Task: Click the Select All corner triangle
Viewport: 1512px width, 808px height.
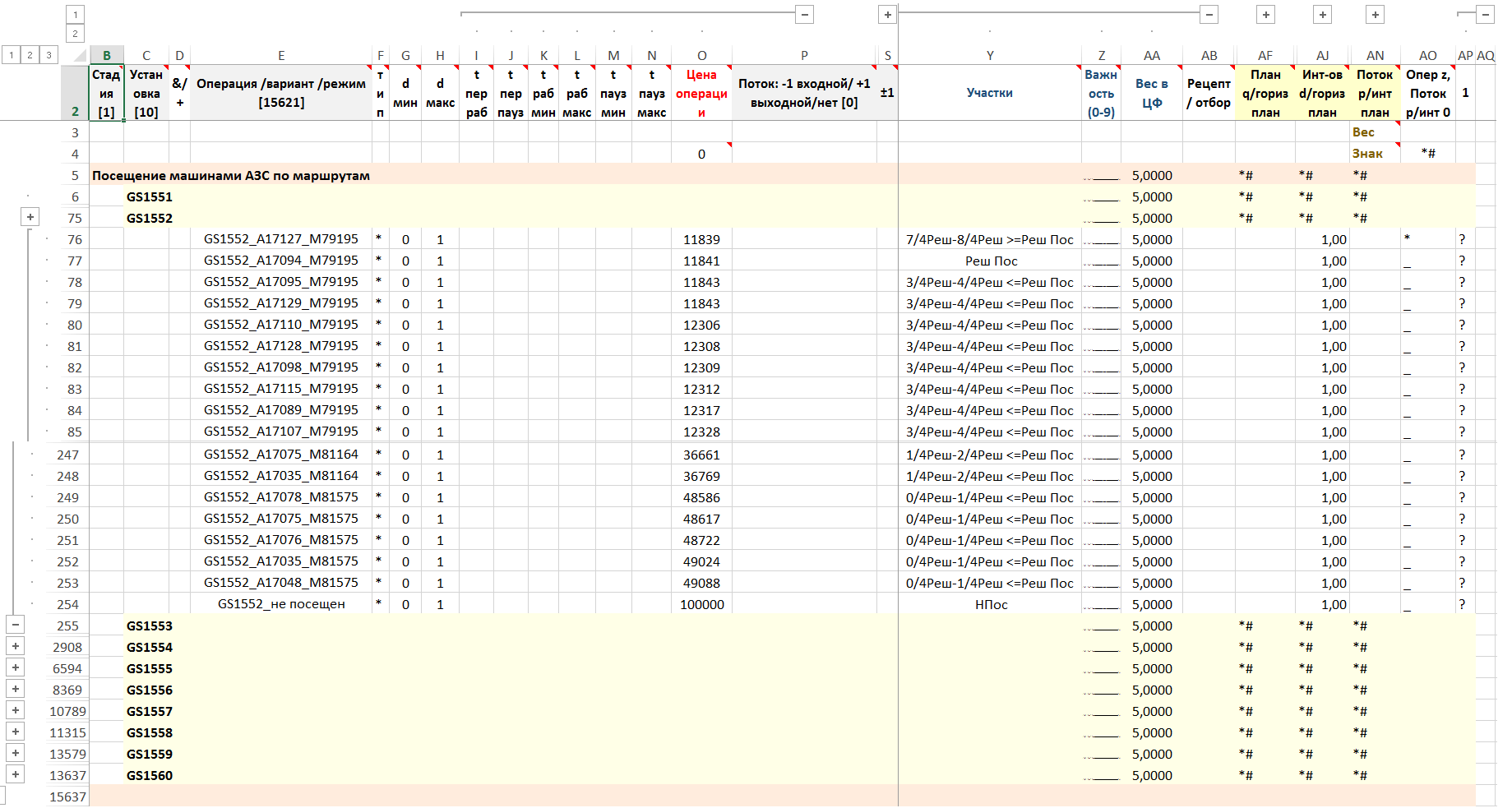Action: 79,56
